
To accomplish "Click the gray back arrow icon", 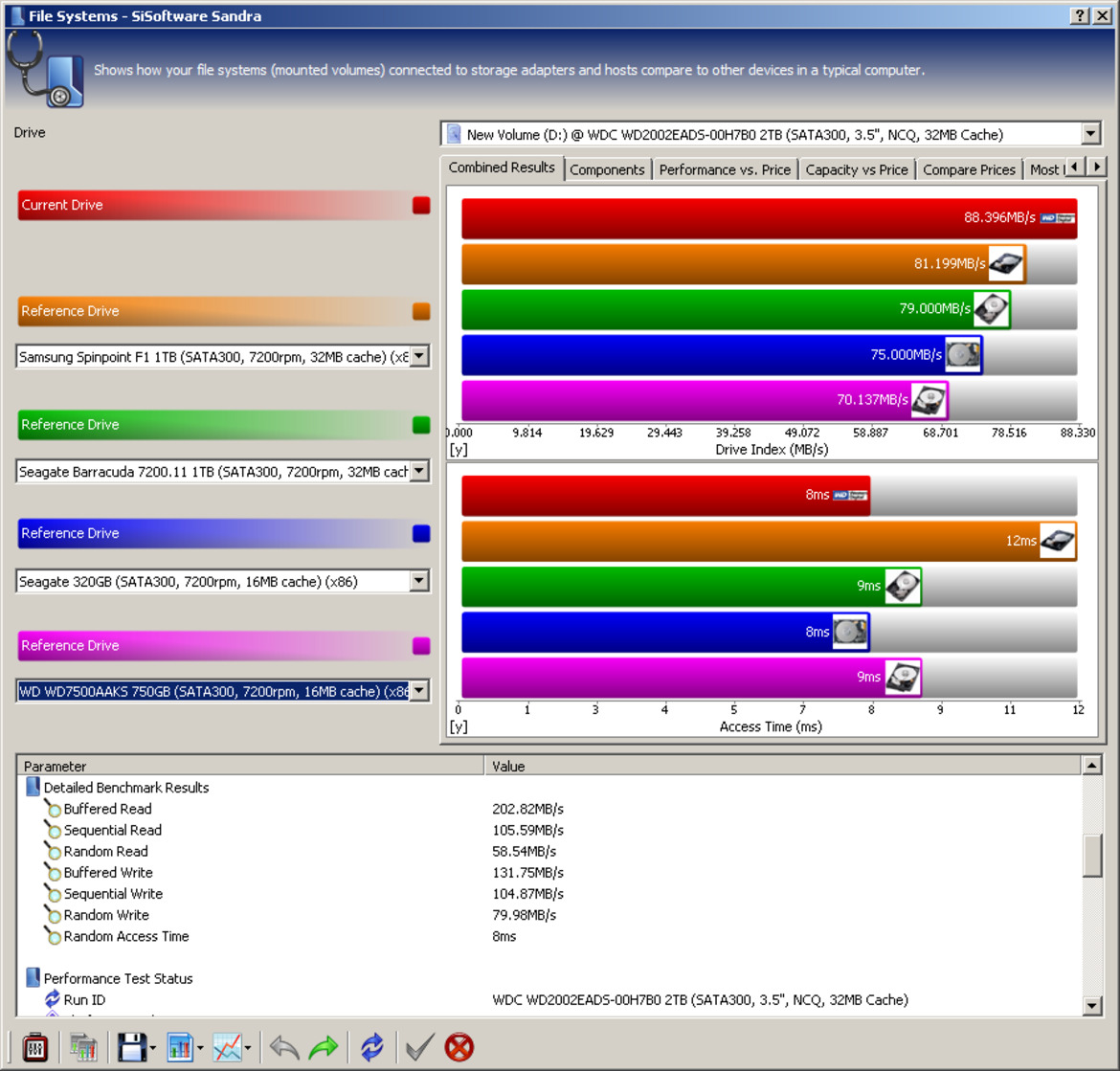I will click(x=284, y=1047).
